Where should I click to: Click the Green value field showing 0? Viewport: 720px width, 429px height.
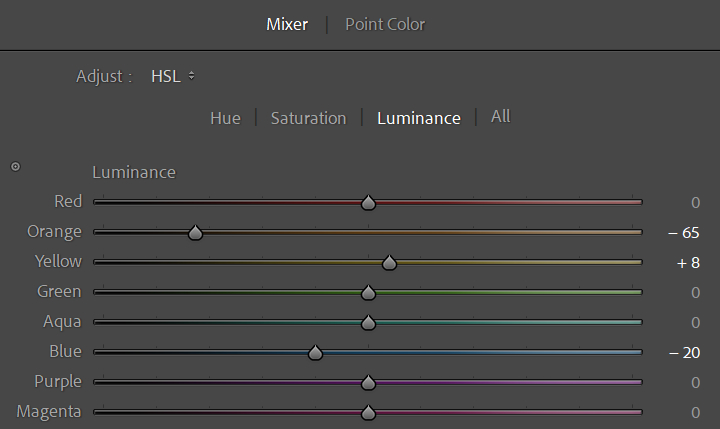pos(695,293)
